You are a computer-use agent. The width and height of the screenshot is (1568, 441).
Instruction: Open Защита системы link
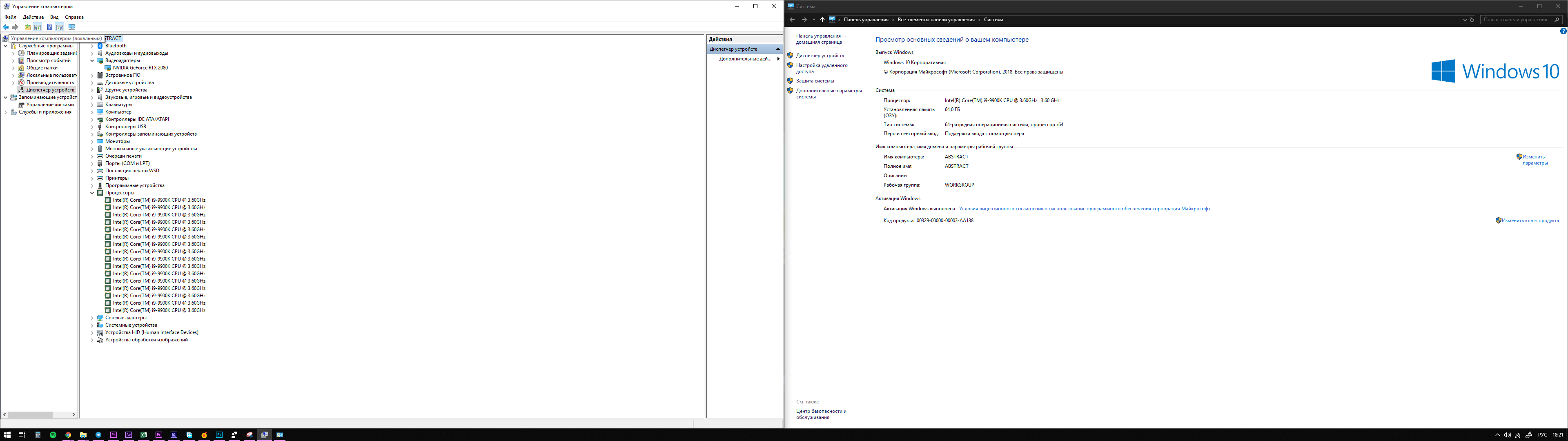815,80
